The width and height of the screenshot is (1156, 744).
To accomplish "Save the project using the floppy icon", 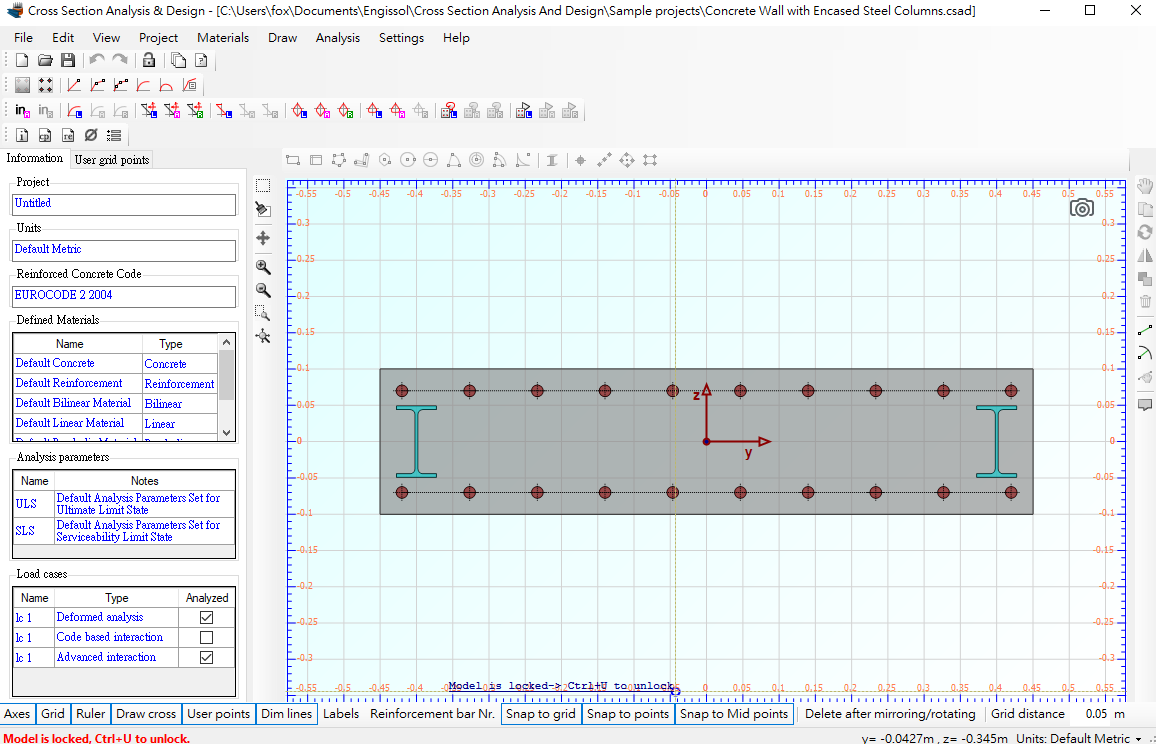I will tap(68, 60).
